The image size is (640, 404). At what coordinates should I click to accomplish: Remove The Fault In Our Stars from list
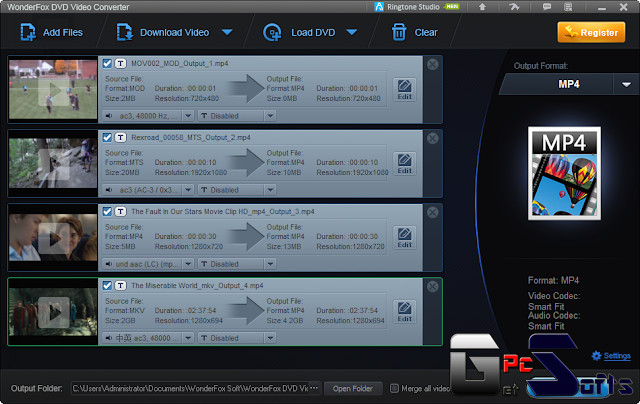click(x=433, y=213)
